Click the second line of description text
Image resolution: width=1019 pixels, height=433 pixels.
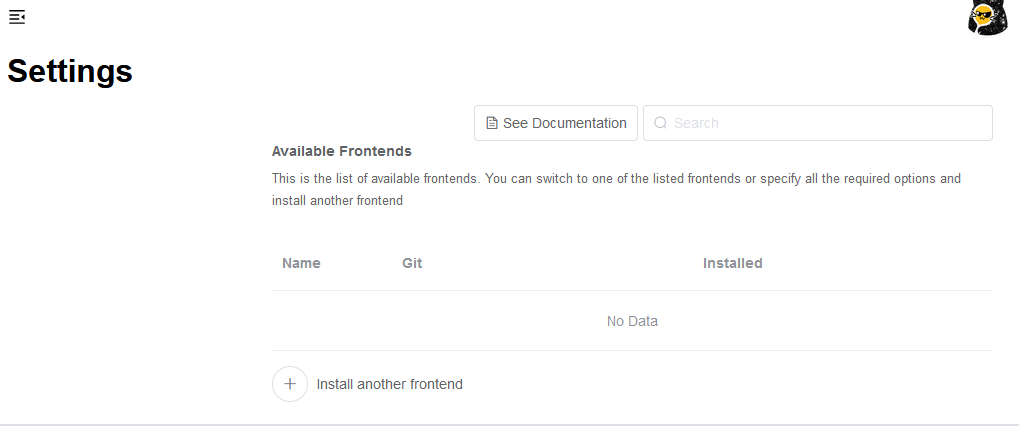337,200
